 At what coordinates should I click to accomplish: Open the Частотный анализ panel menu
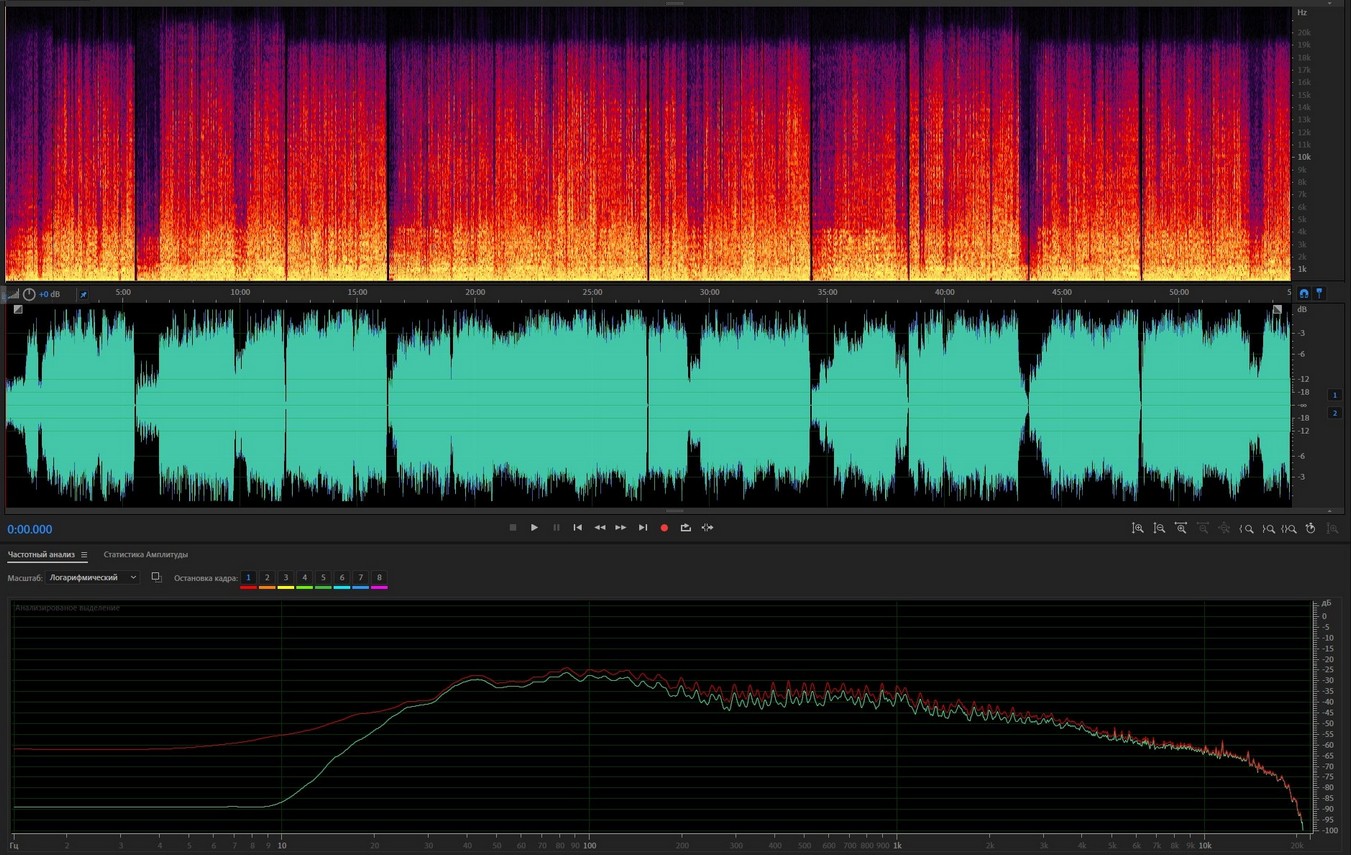(x=84, y=555)
